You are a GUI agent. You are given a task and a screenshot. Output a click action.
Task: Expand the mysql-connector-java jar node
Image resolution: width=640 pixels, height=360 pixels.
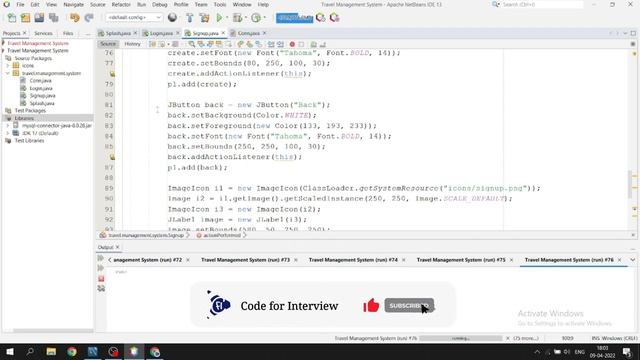pyautogui.click(x=7, y=126)
